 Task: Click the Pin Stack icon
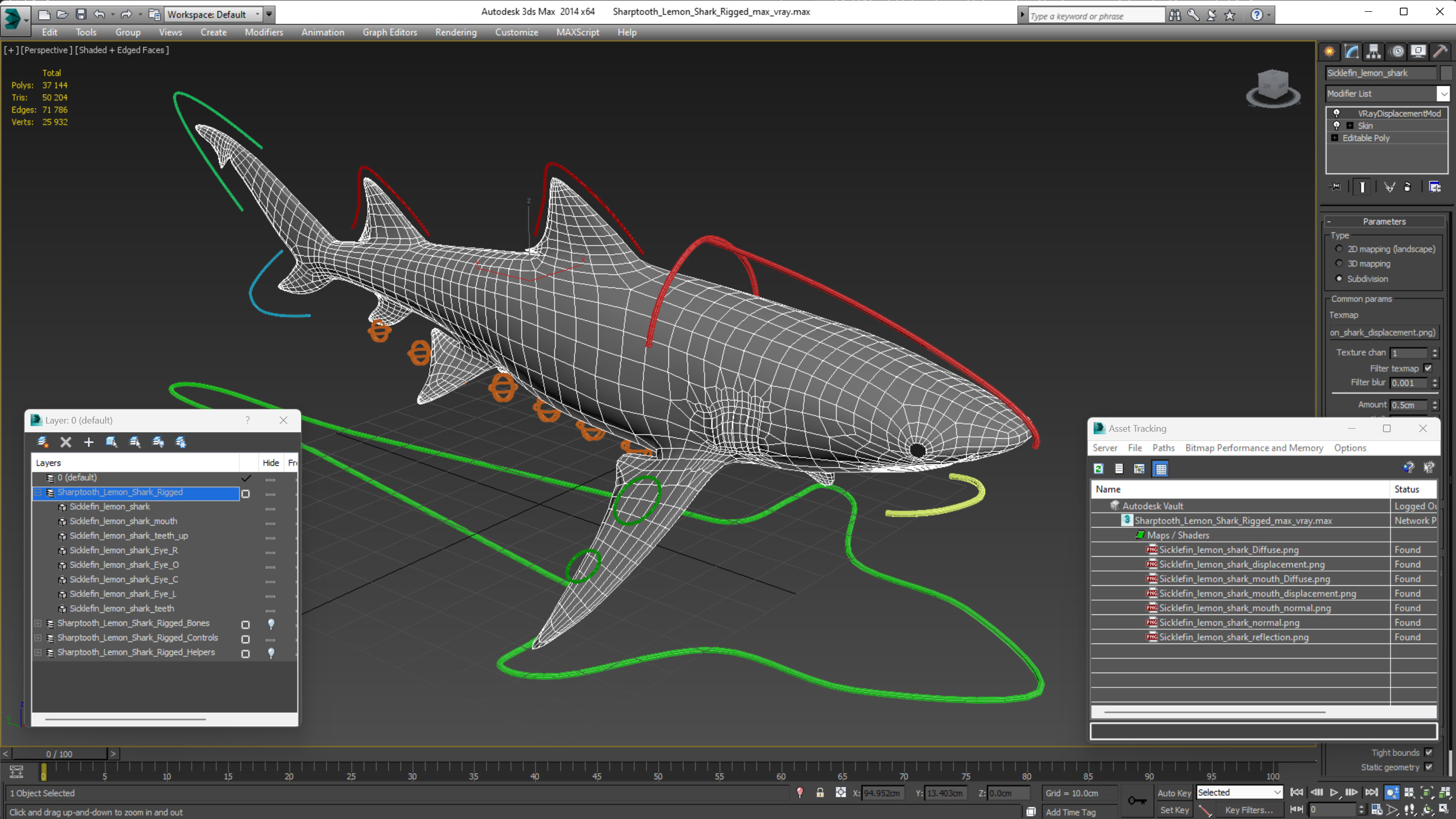[1335, 187]
